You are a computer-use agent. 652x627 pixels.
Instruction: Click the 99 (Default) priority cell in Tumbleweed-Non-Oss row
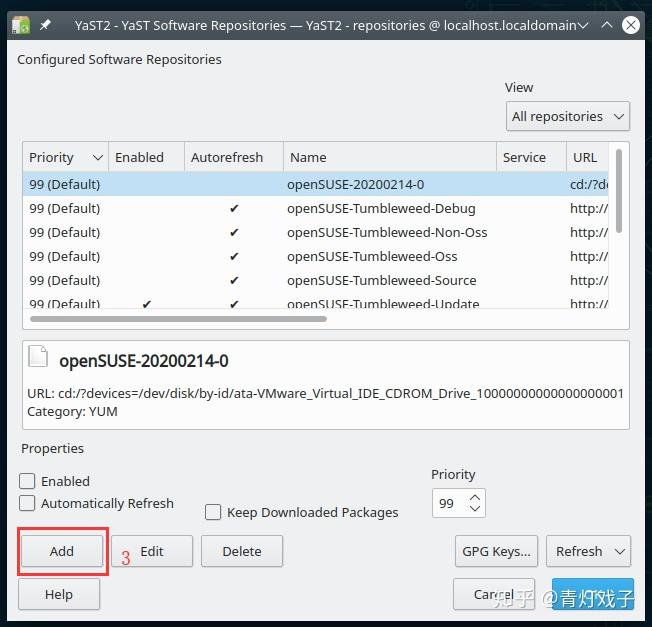[64, 232]
